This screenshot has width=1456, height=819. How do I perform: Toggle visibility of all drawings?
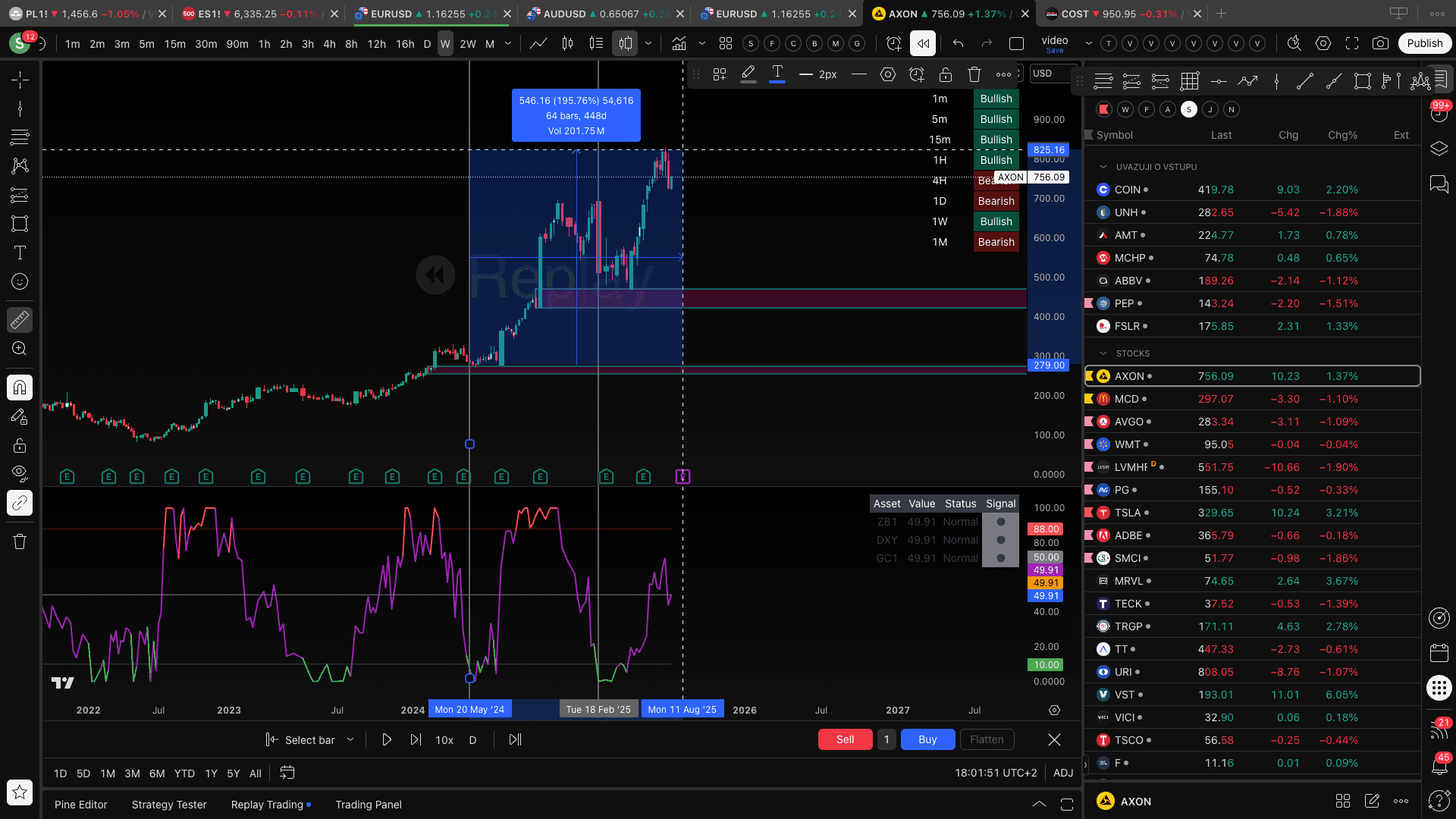[x=20, y=472]
